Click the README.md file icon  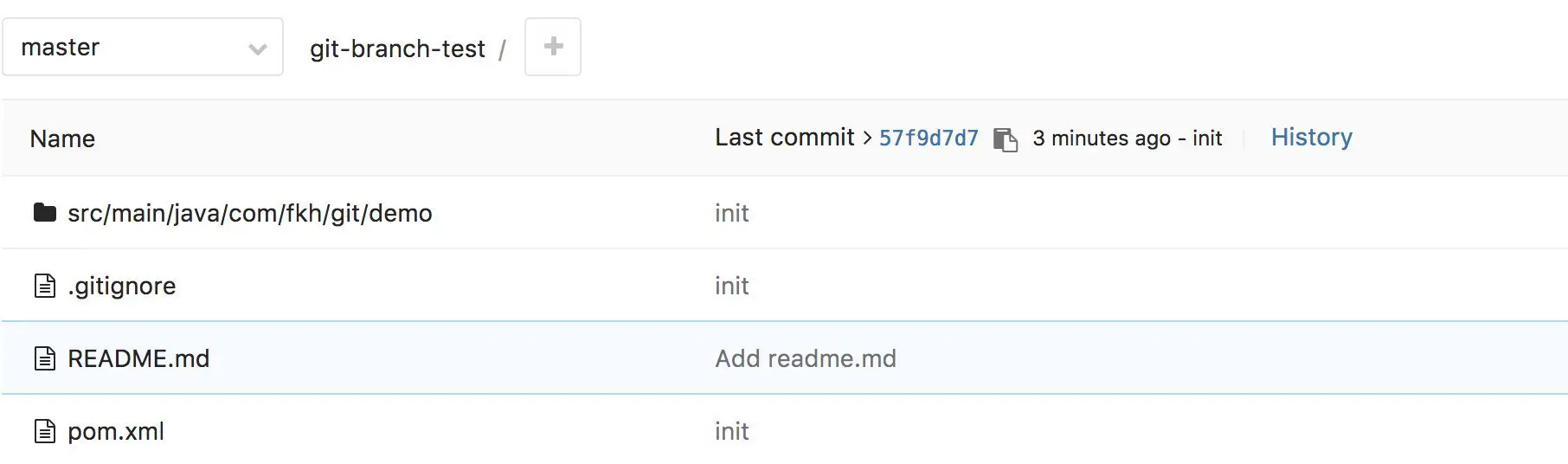(x=45, y=358)
